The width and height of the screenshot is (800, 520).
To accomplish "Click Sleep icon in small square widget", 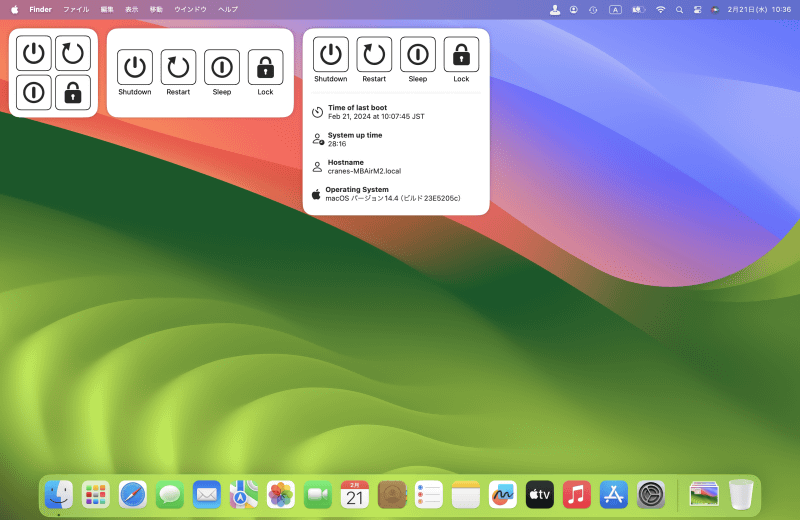I will (x=34, y=92).
